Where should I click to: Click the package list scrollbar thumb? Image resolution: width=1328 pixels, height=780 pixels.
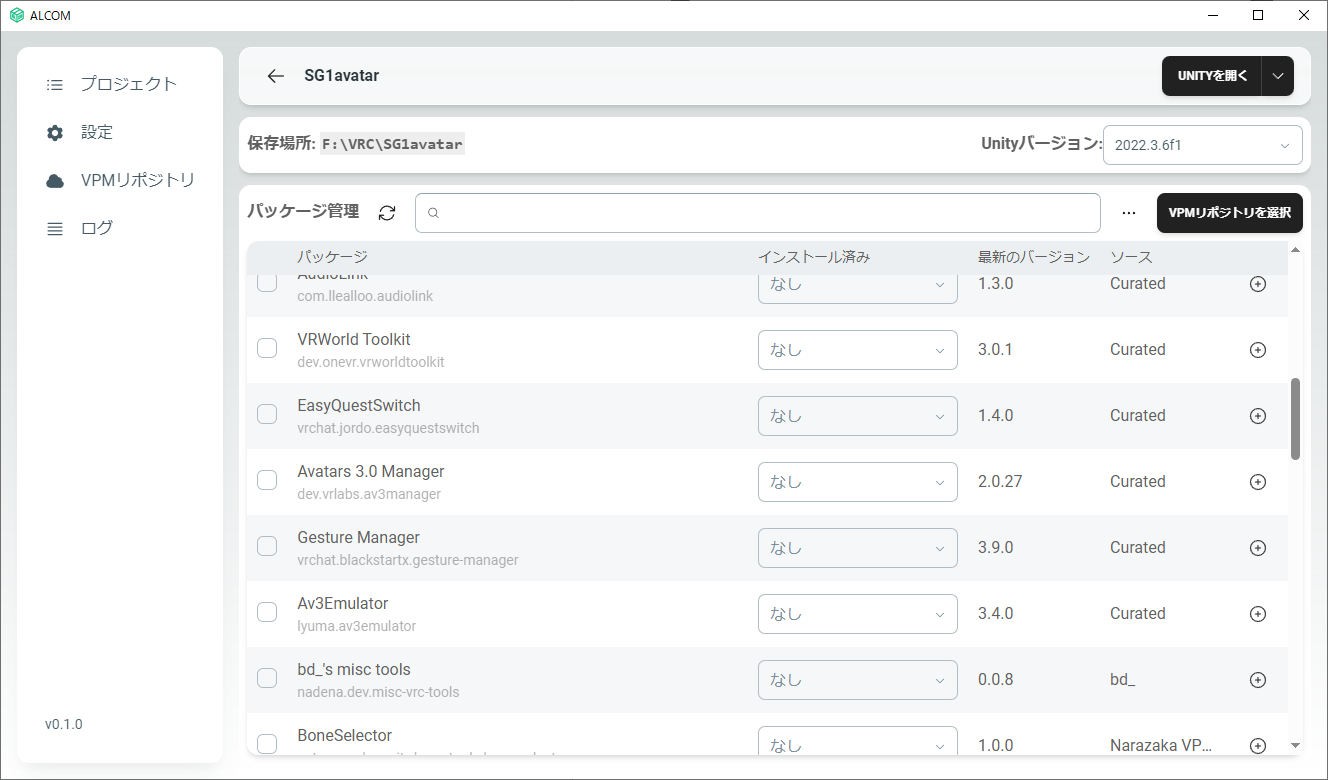pos(1296,419)
